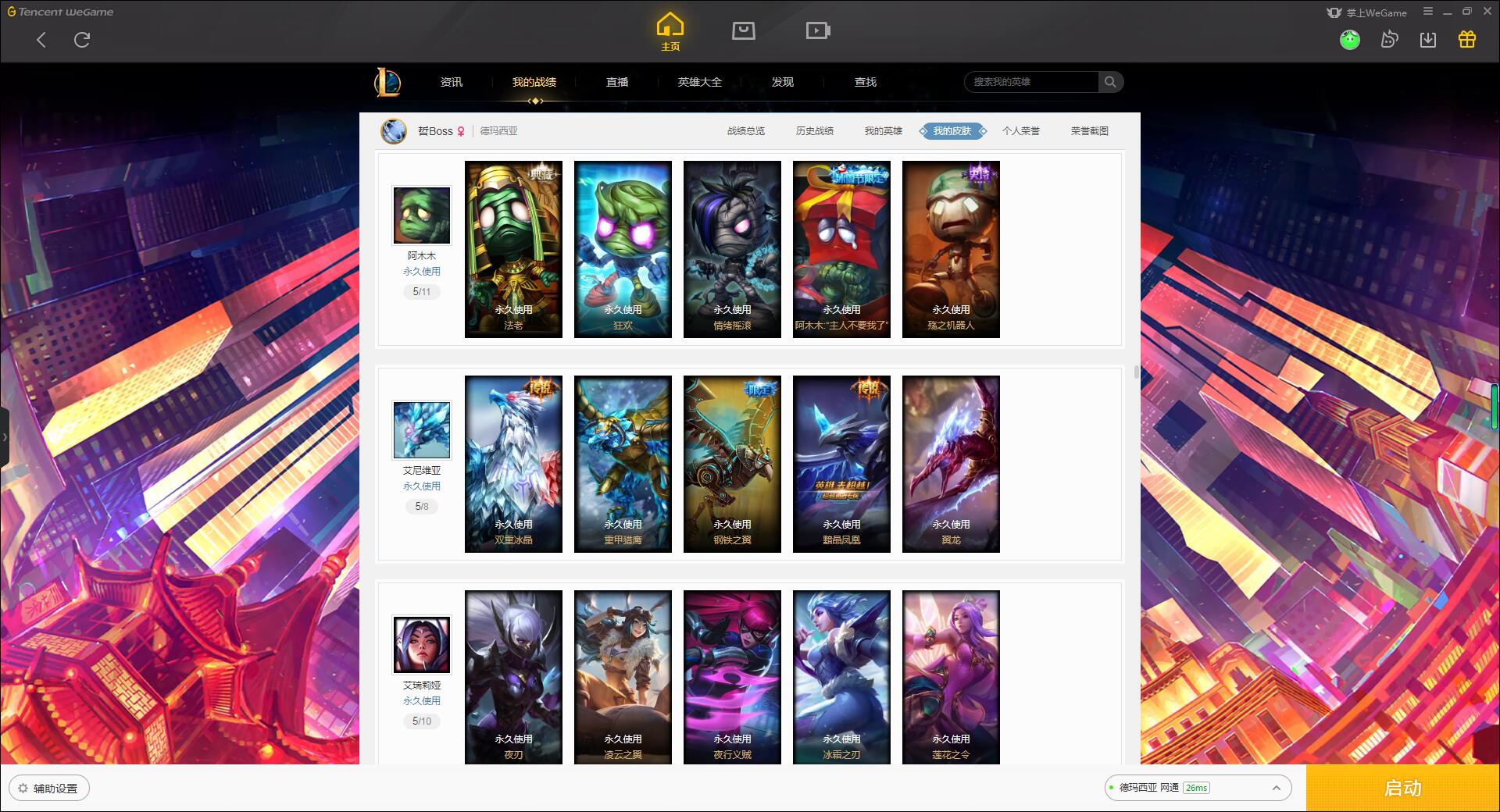1500x812 pixels.
Task: Click the 26ms latency indicator
Action: coord(1196,788)
